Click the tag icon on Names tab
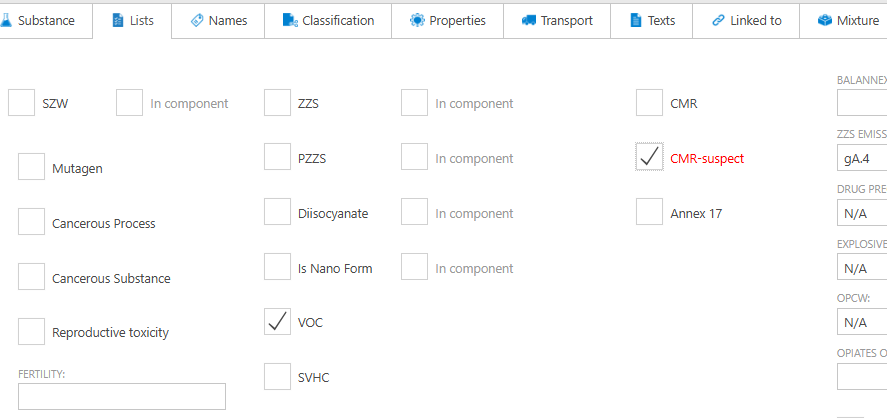 click(x=196, y=20)
